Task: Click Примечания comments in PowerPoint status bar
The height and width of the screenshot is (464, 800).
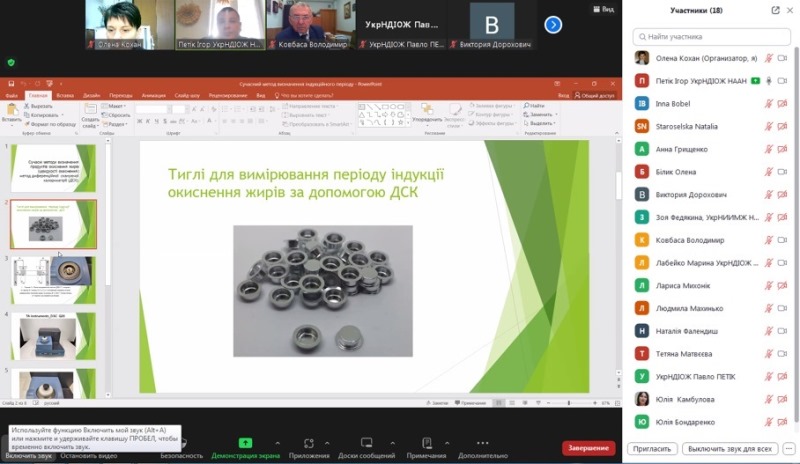Action: click(x=470, y=403)
